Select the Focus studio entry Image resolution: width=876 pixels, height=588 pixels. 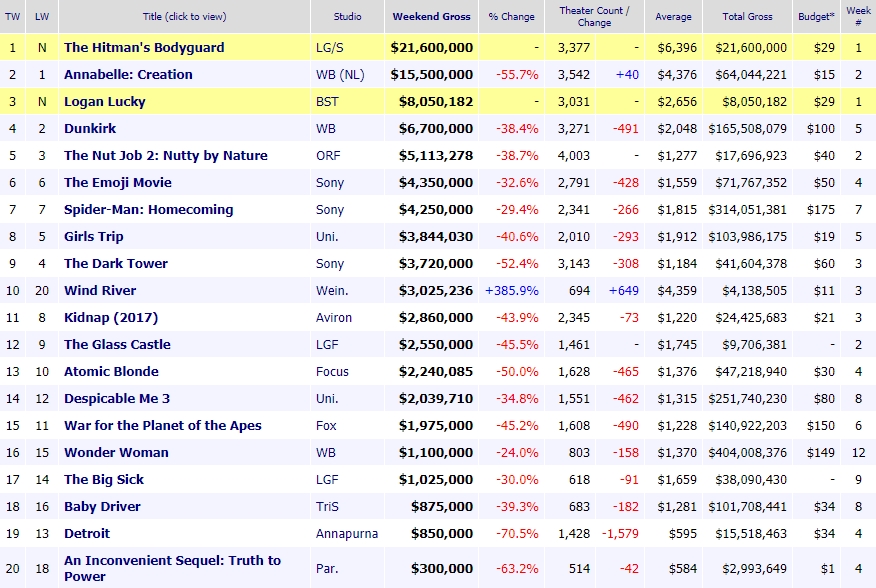tap(332, 372)
